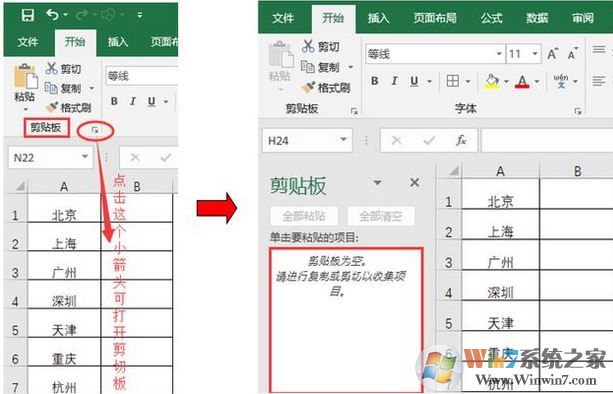Expand Underline dropdown in left window
This screenshot has height=394, width=613.
[x=166, y=102]
